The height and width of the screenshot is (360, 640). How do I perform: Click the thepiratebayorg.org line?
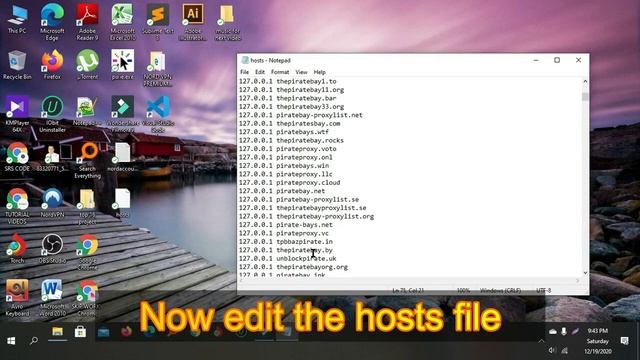[293, 267]
